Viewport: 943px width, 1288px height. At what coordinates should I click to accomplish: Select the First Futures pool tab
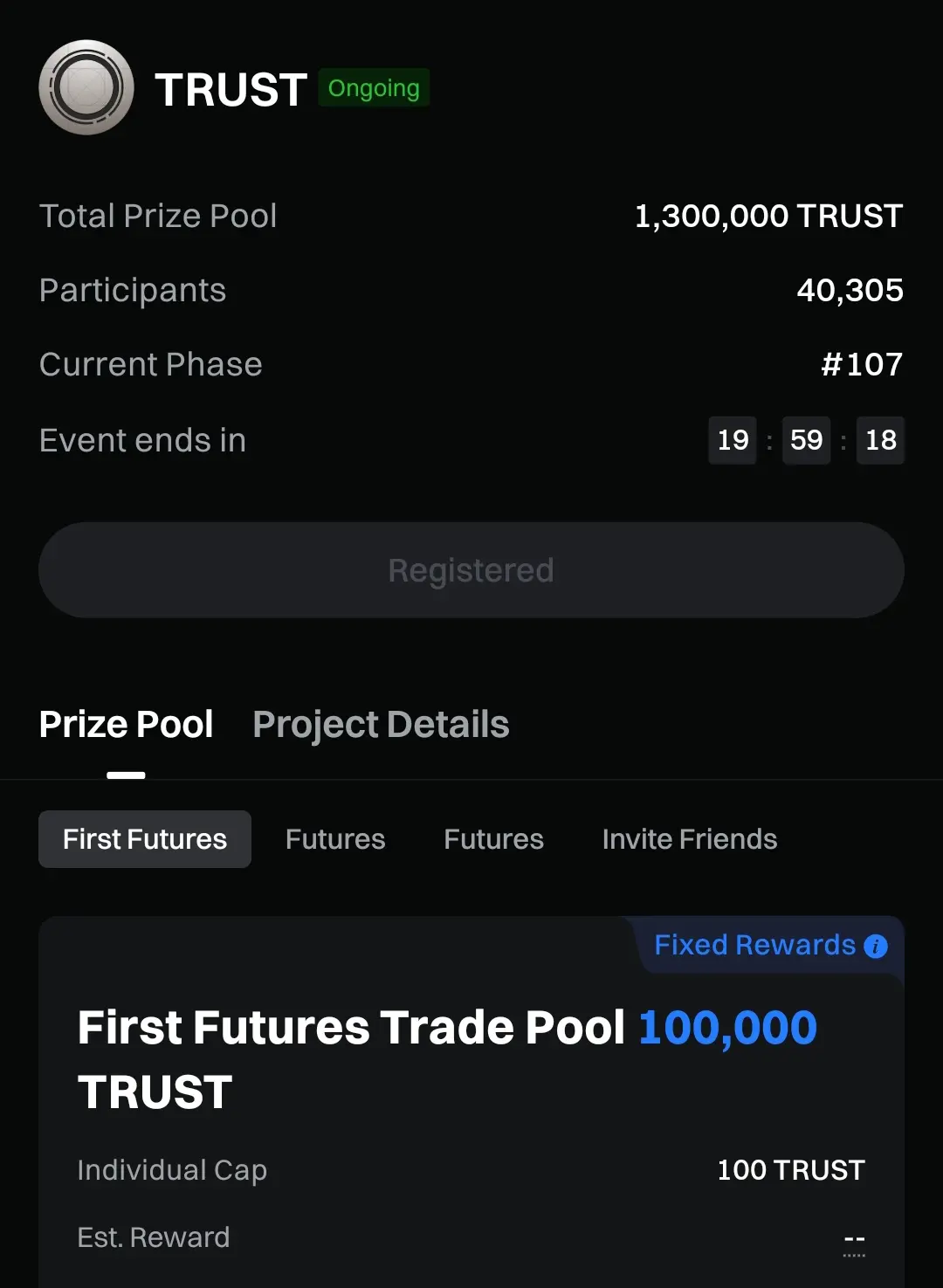click(145, 839)
